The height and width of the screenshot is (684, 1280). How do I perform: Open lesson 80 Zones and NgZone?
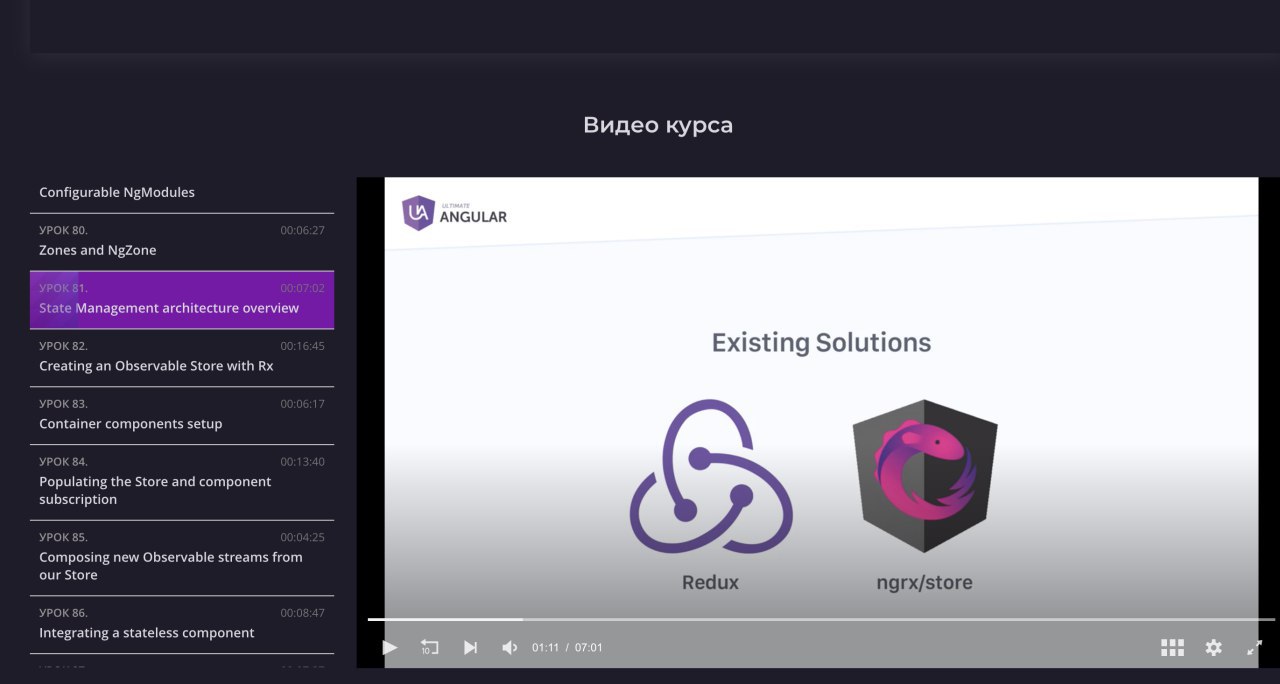182,241
